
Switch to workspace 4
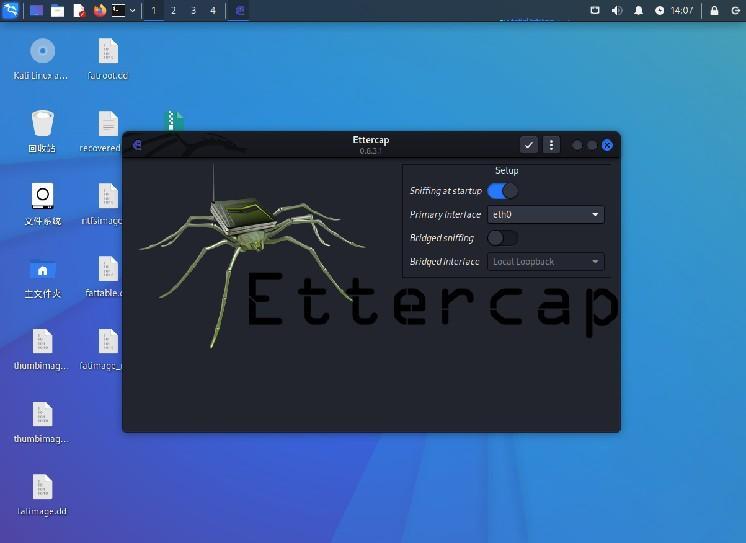click(213, 10)
